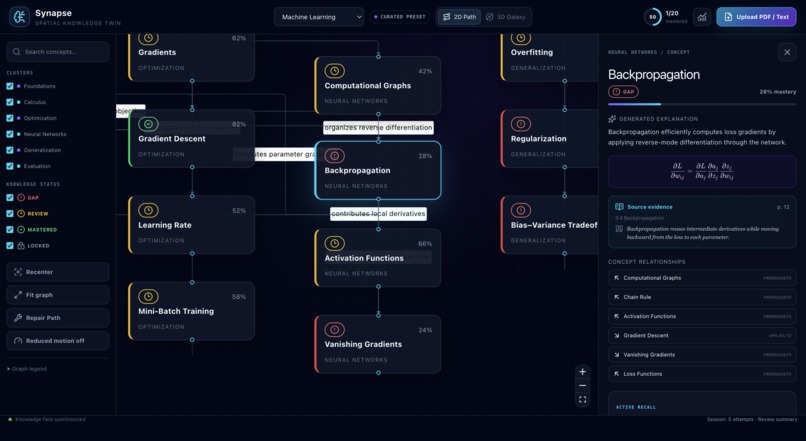Close the Backpropagation detail panel
806x441 pixels.
point(787,52)
